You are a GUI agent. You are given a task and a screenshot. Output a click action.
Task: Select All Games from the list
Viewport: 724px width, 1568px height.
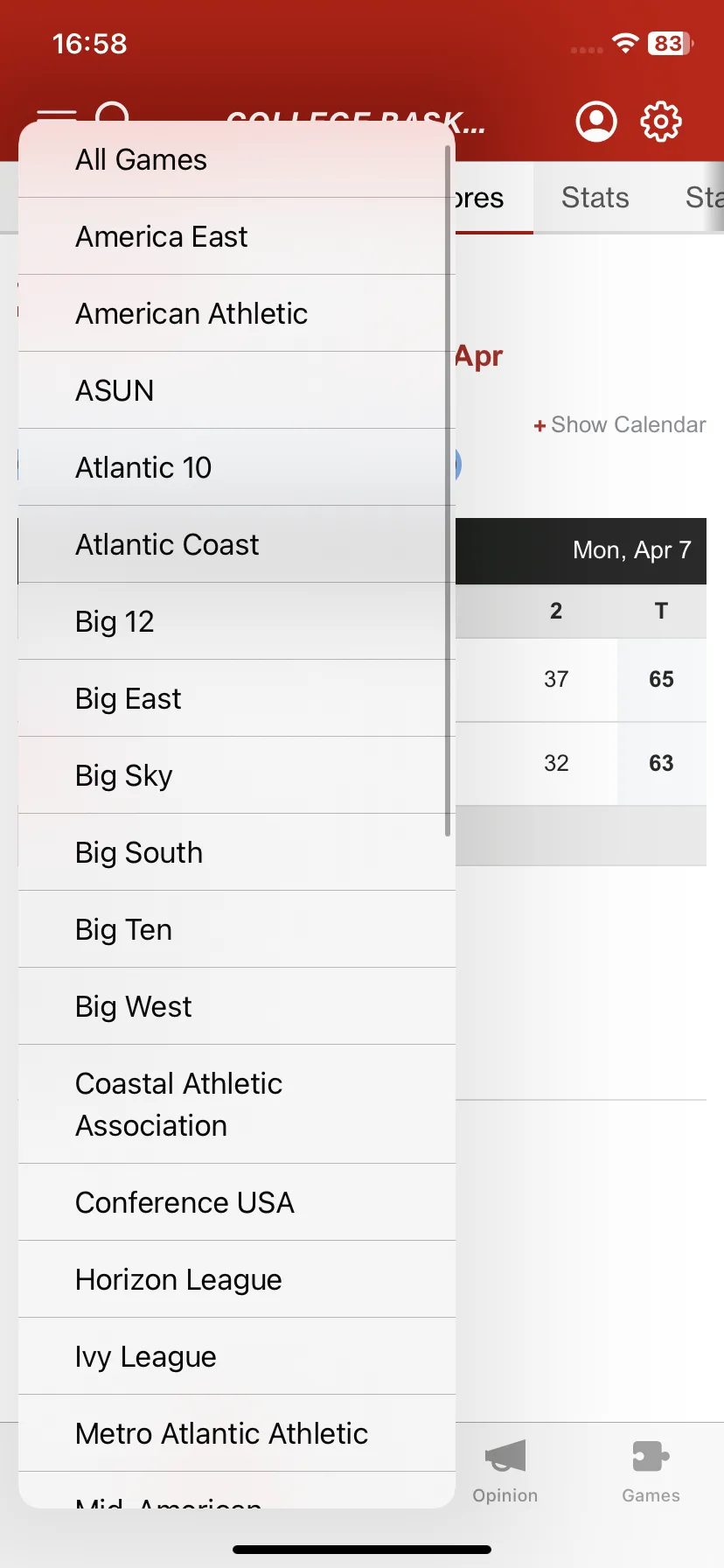point(237,160)
